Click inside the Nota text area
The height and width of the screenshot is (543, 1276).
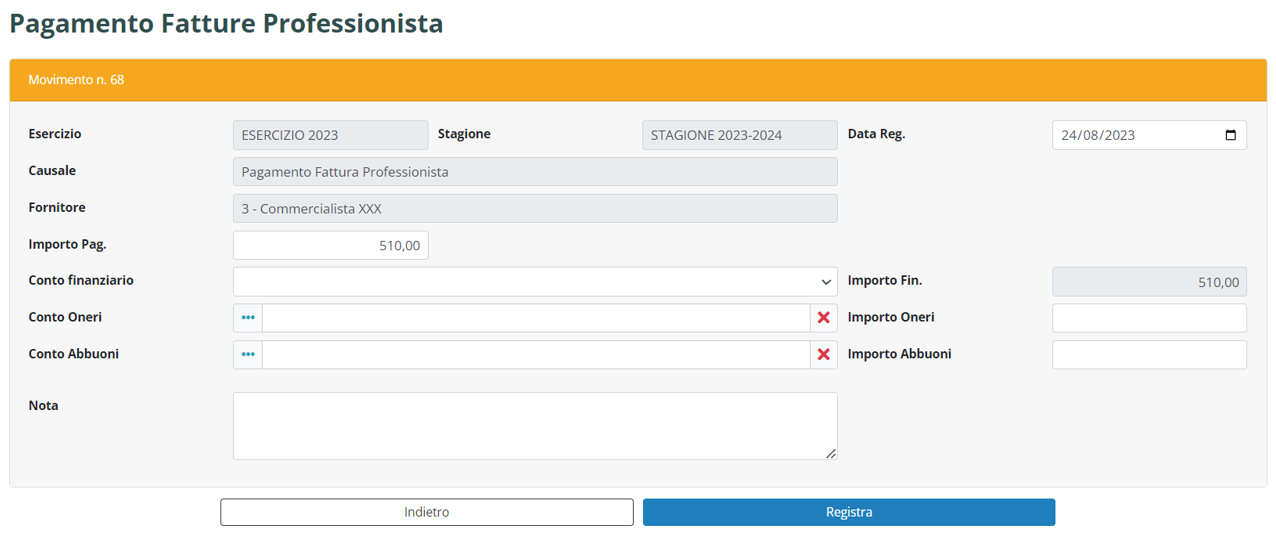[x=535, y=426]
